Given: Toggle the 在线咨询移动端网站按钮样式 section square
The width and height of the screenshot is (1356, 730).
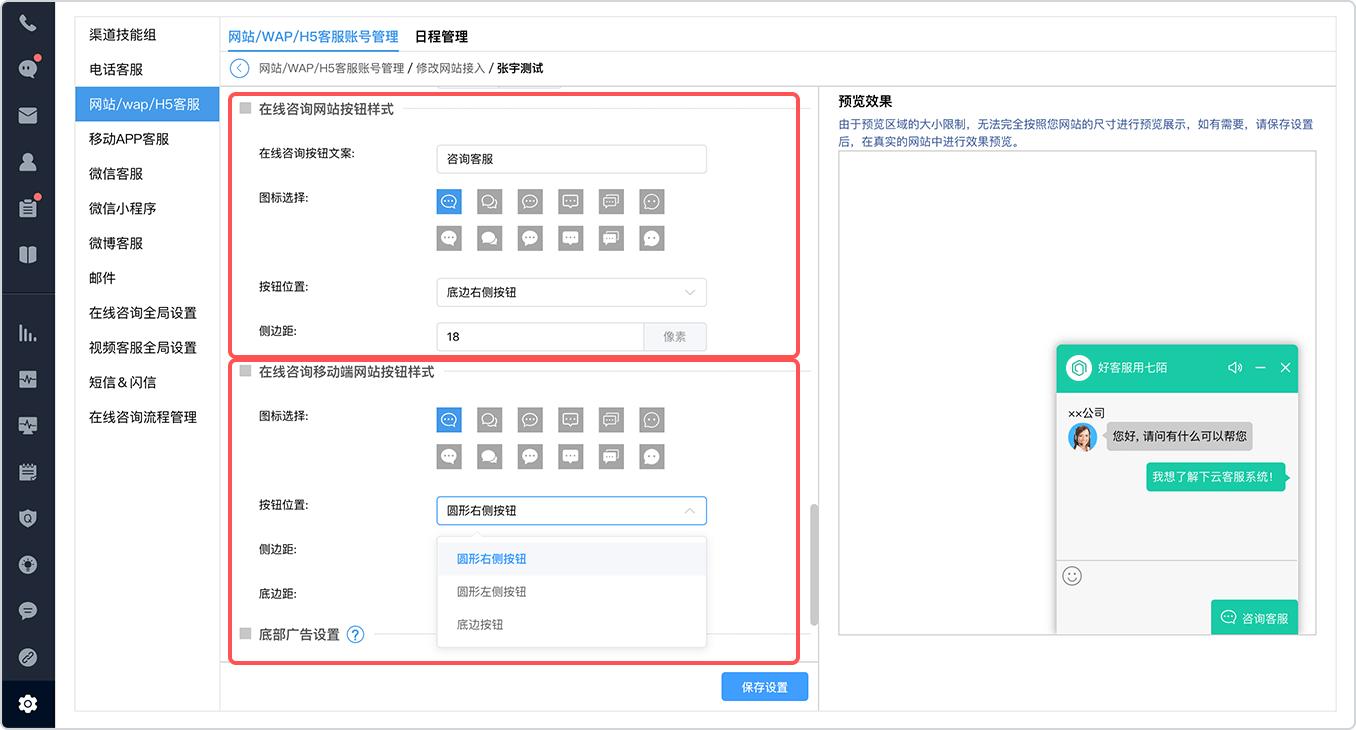Looking at the screenshot, I should 245,371.
